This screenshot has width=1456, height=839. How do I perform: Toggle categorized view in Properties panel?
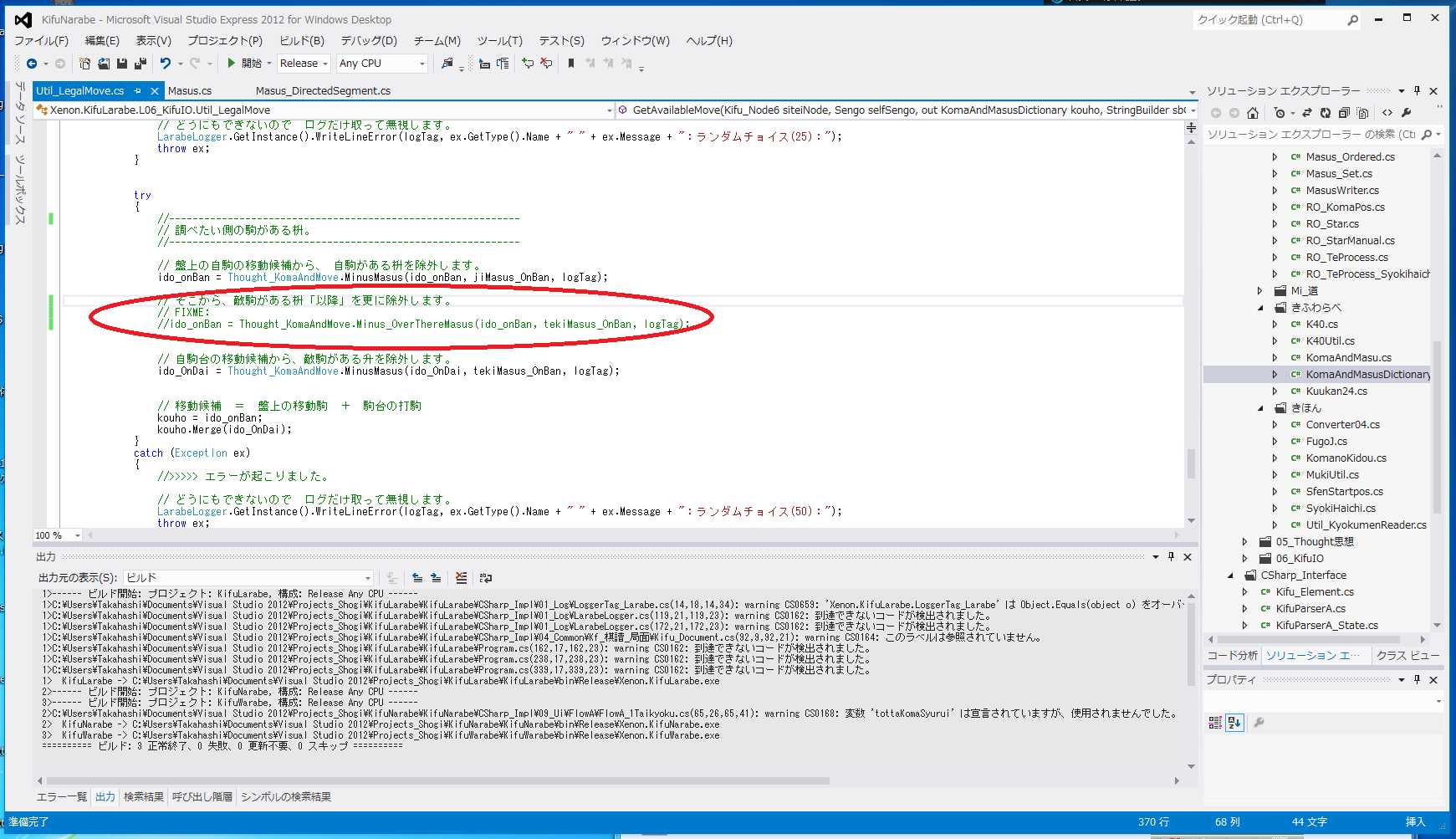(1215, 723)
